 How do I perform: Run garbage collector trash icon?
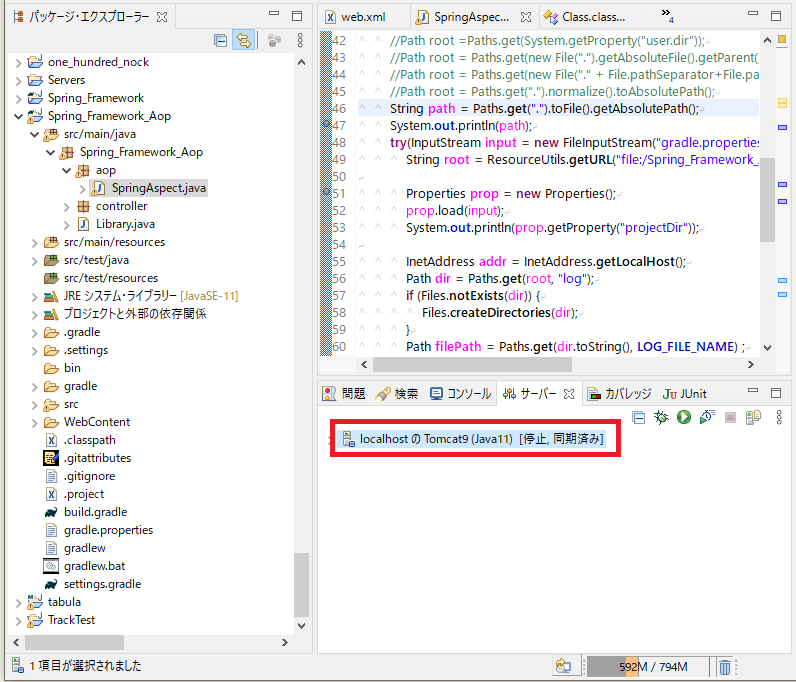(x=725, y=666)
